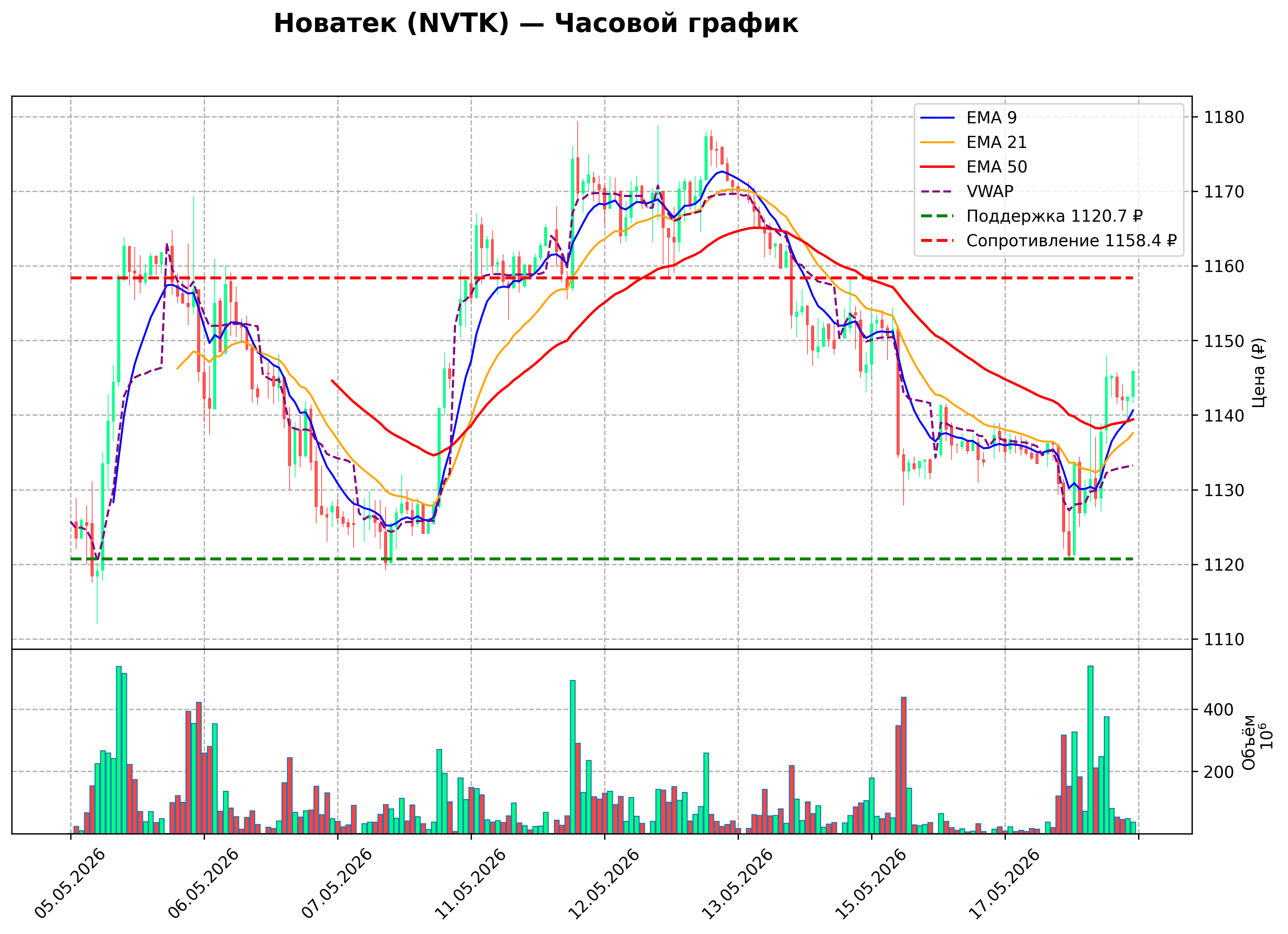Click the price axis title "Цена (₽)"
This screenshot has width=1288, height=934.
pos(1258,372)
